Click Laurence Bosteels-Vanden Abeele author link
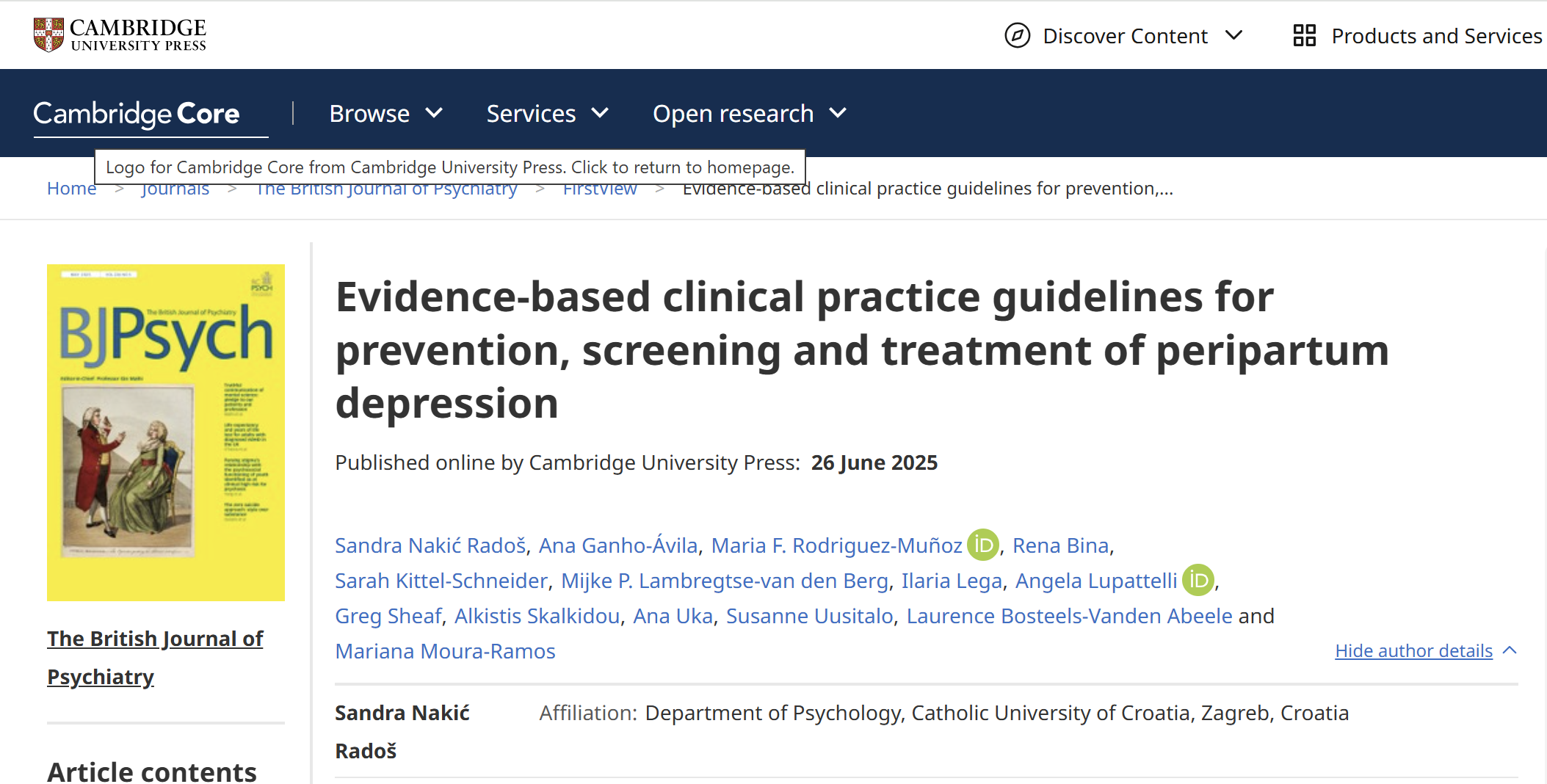Screen dimensions: 1547x784 pyautogui.click(x=1069, y=616)
